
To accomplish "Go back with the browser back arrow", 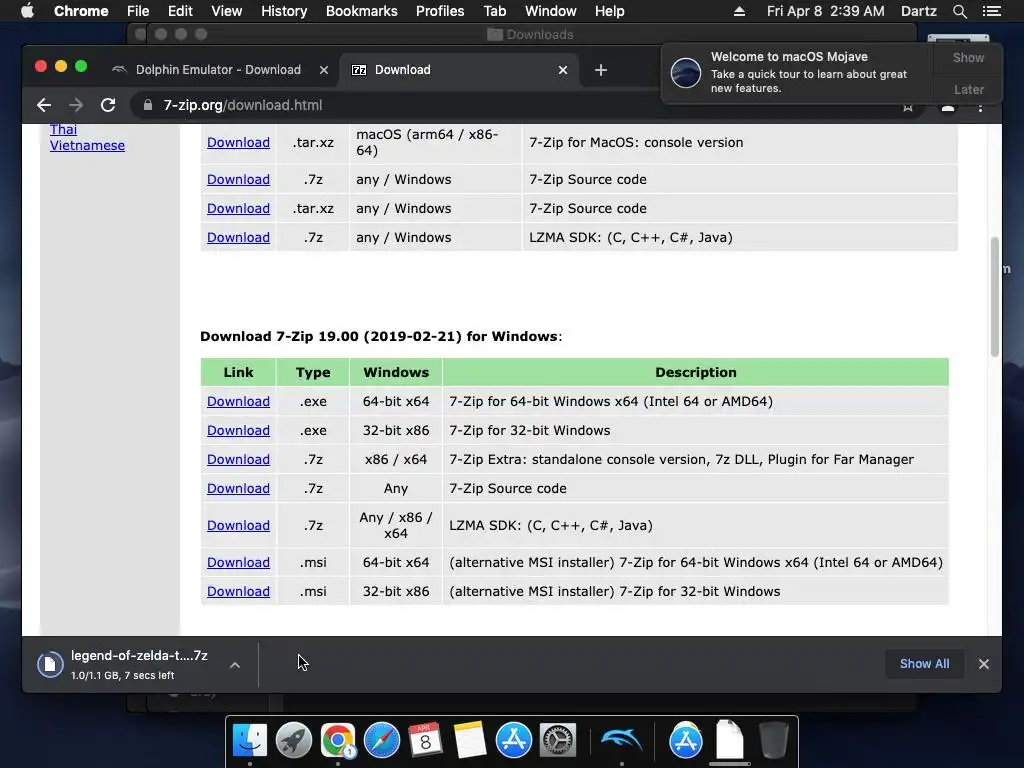I will [x=44, y=105].
